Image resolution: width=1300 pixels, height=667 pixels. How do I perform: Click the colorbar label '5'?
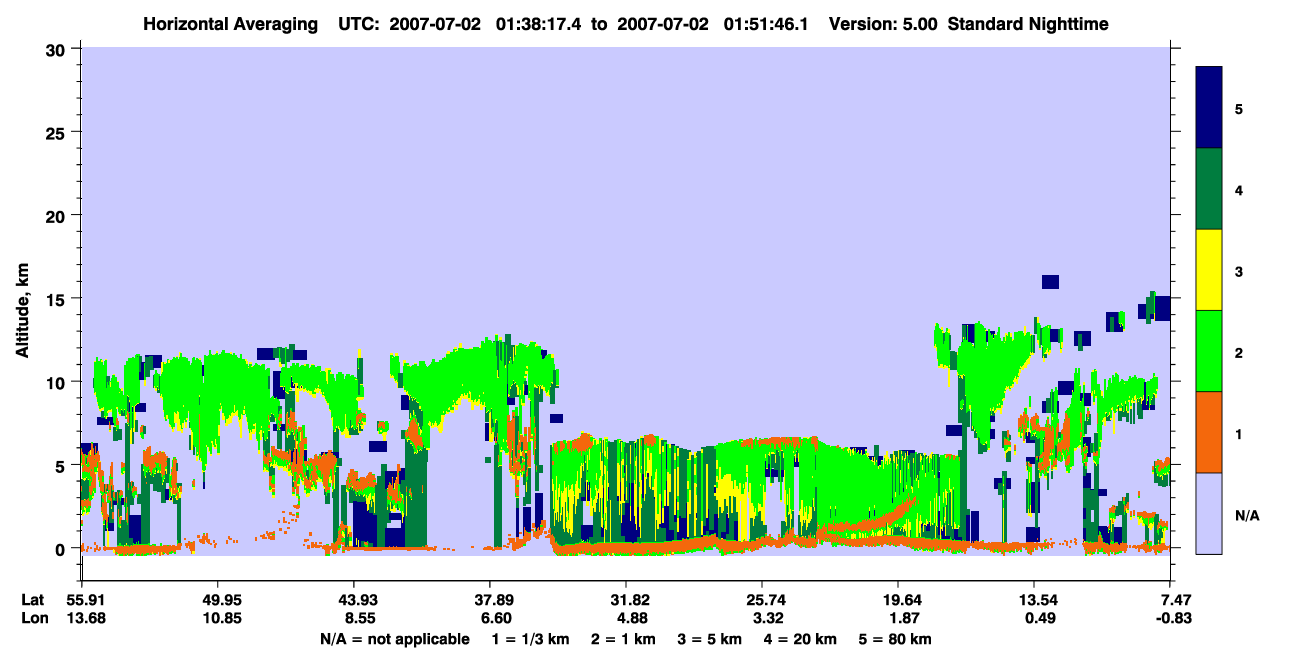pyautogui.click(x=1239, y=108)
